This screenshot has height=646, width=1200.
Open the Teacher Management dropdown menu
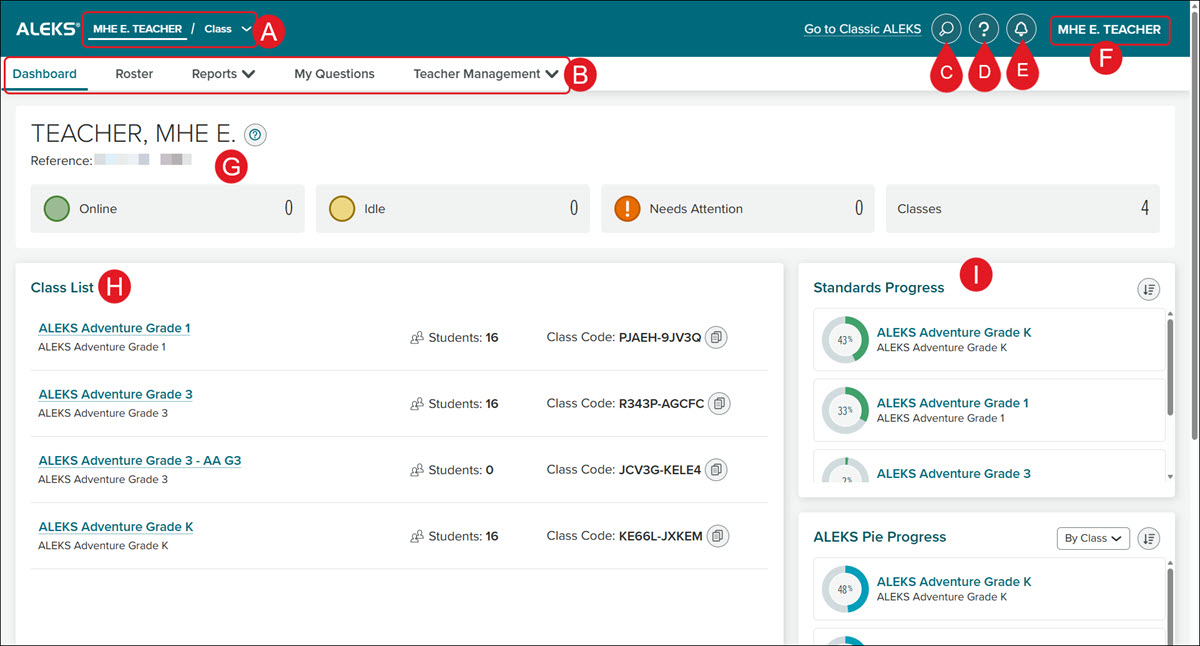coord(485,73)
